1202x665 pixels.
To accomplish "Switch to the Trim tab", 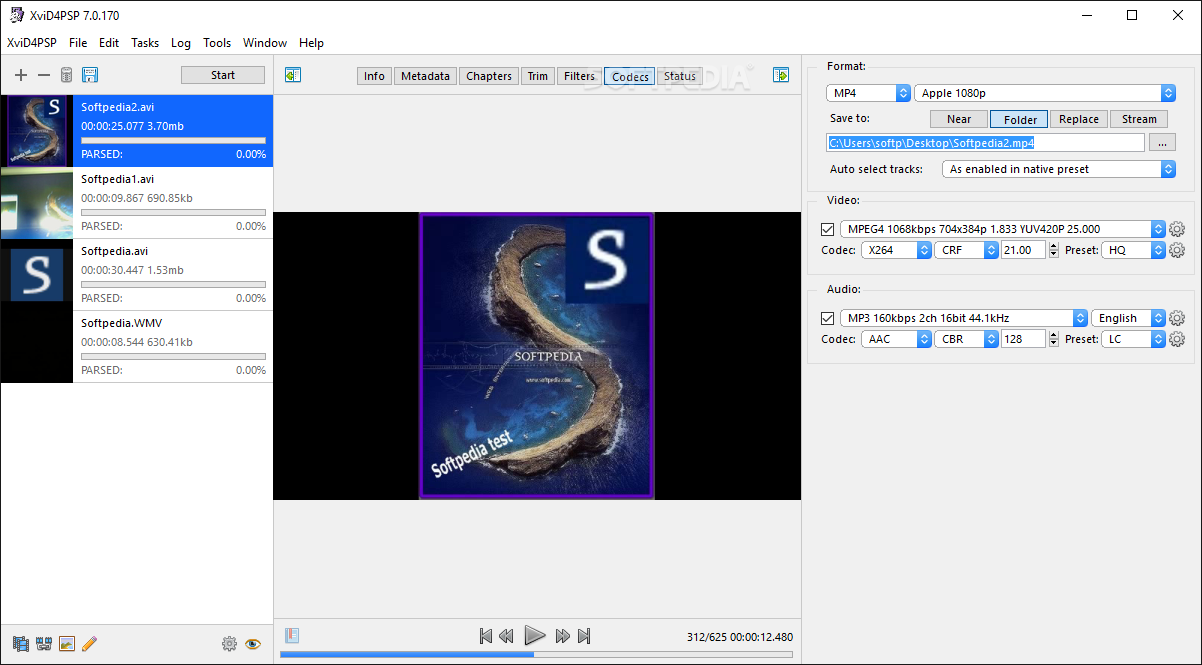I will point(538,76).
